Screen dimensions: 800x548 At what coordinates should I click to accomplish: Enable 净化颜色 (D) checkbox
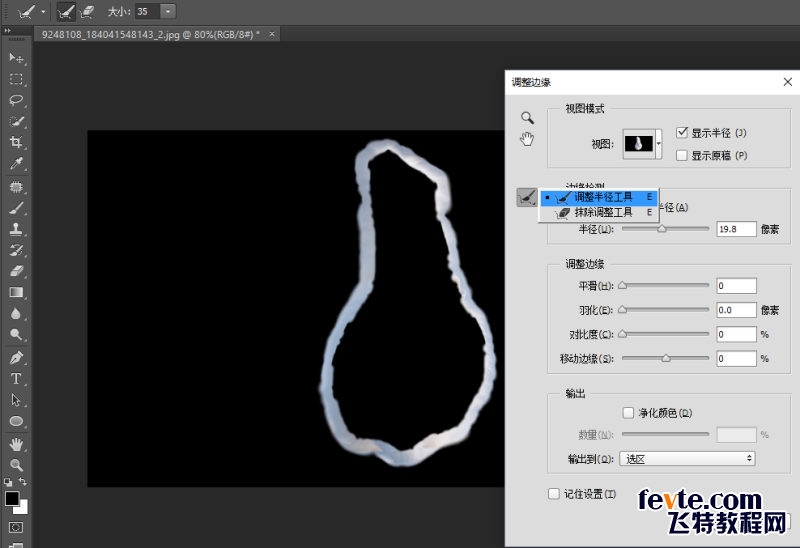pyautogui.click(x=628, y=412)
